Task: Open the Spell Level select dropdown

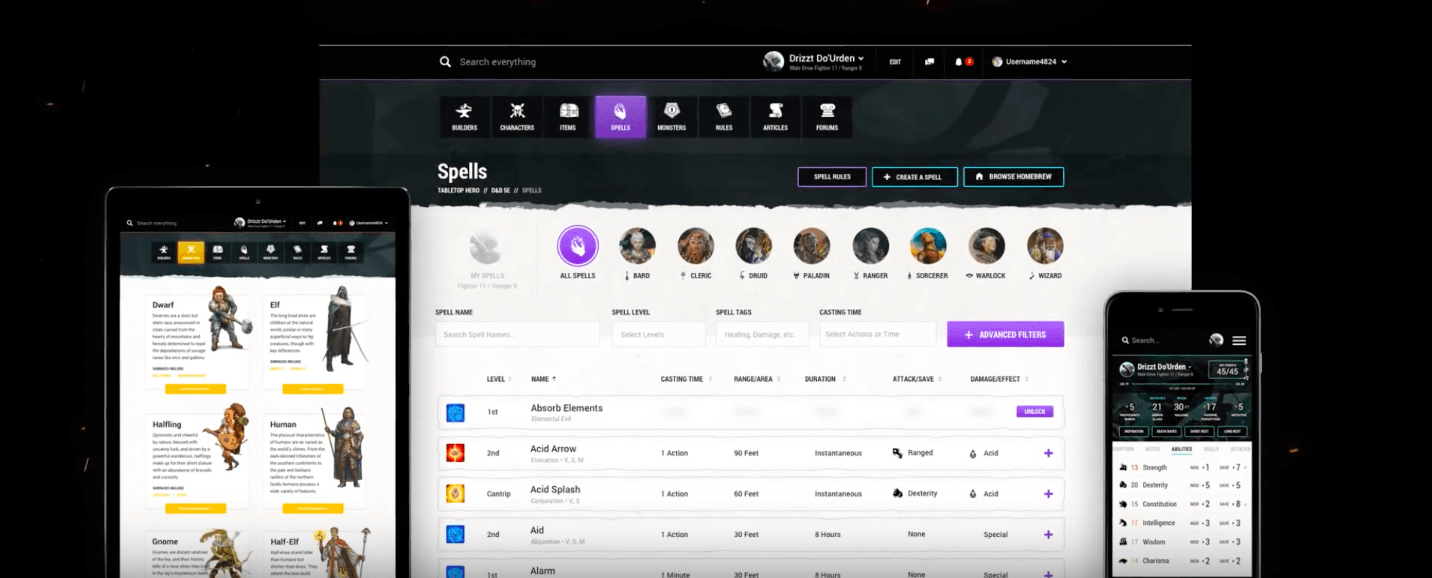Action: (x=658, y=334)
